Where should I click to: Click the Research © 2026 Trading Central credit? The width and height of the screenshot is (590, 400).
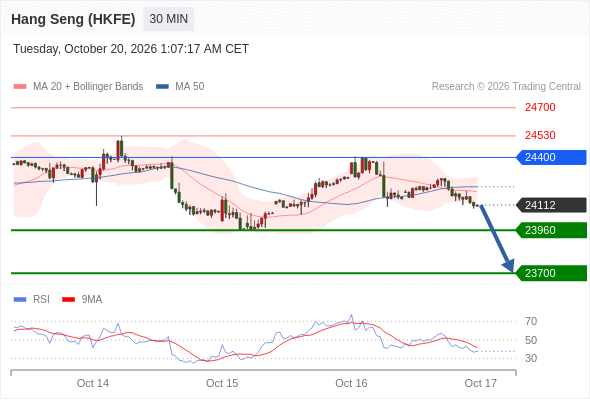506,87
